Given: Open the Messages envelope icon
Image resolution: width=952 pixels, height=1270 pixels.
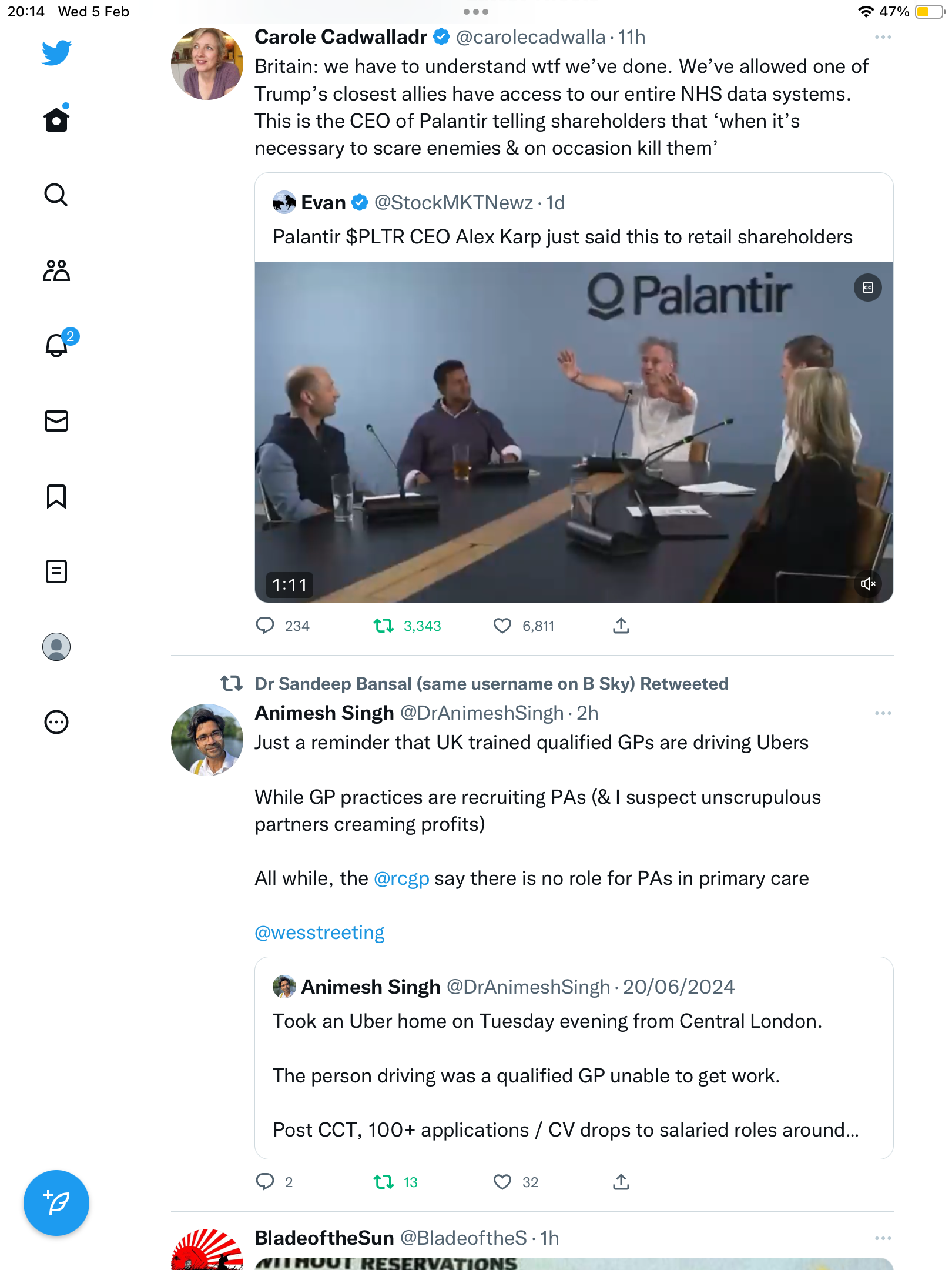Looking at the screenshot, I should (56, 421).
